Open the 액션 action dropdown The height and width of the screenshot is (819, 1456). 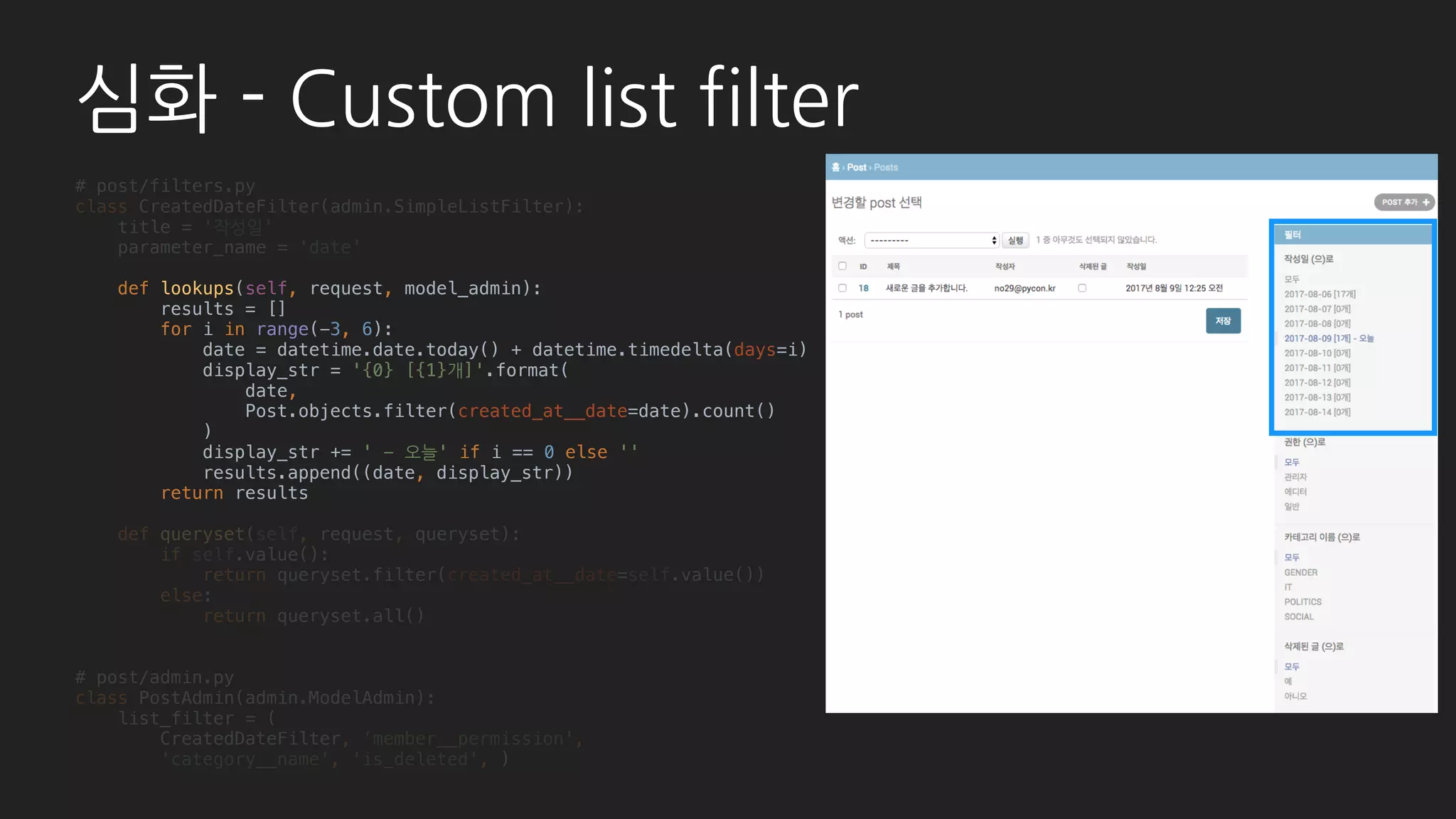point(931,240)
